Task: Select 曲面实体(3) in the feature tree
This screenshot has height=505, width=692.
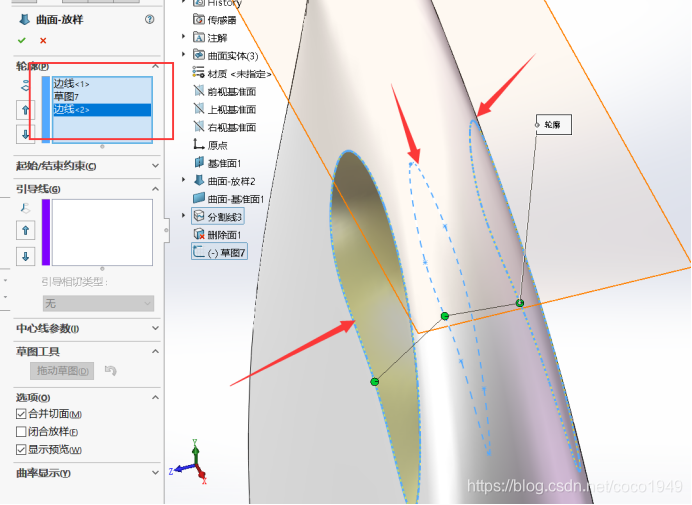Action: (233, 56)
